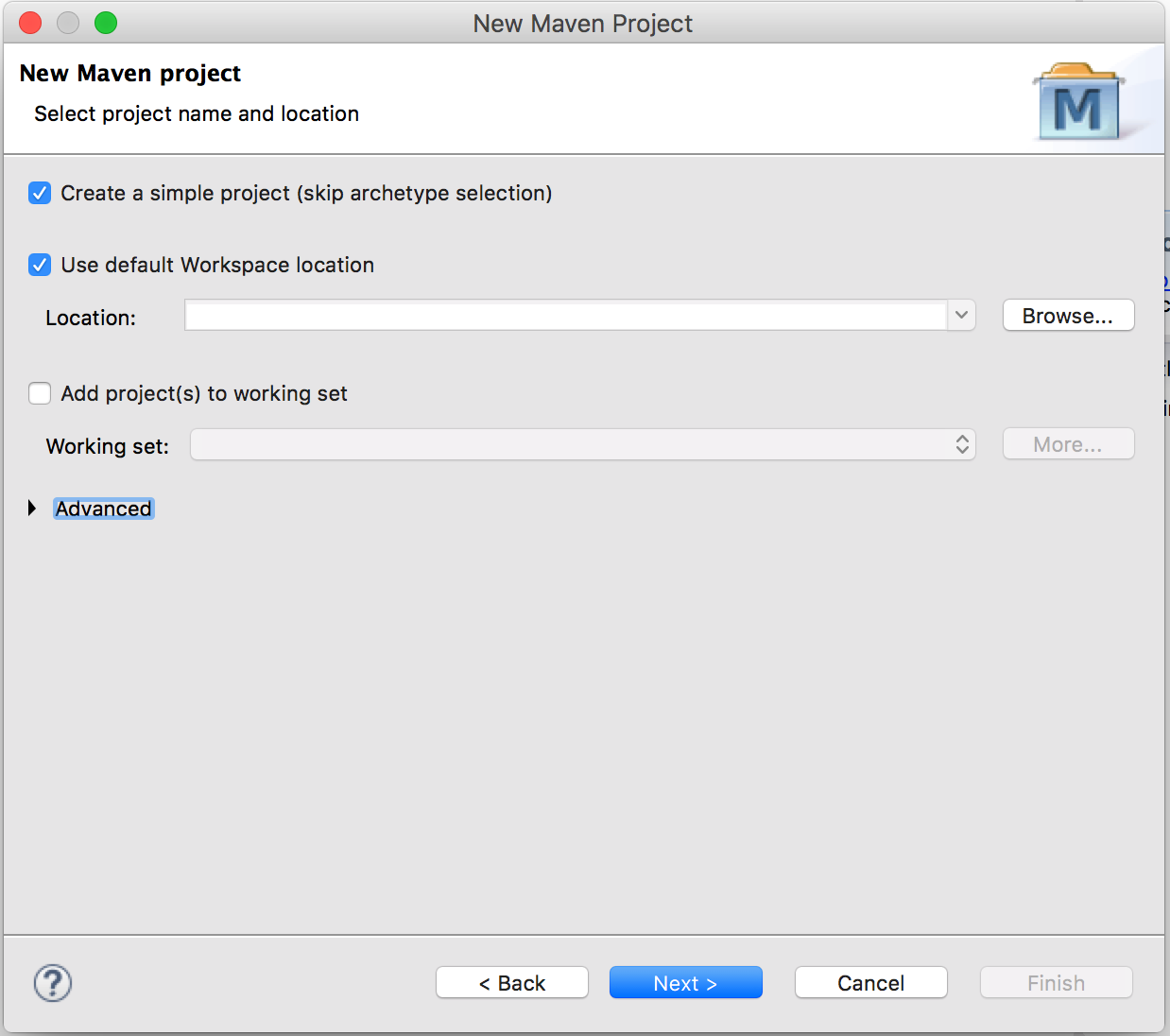Click the New Maven project heading

pyautogui.click(x=130, y=73)
